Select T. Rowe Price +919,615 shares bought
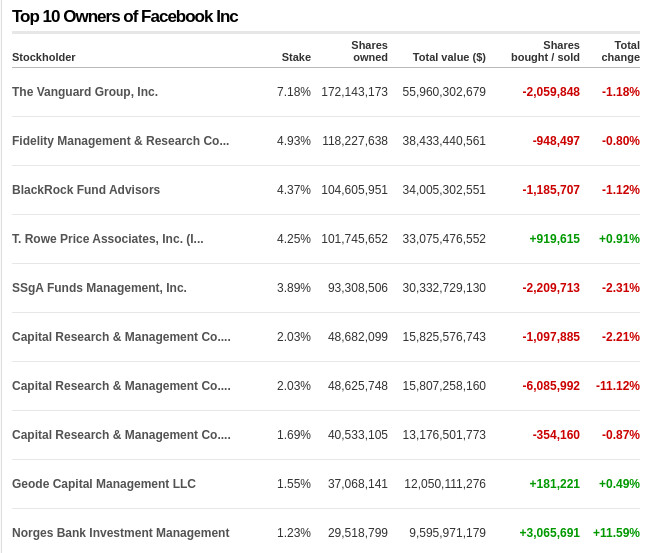 (554, 239)
